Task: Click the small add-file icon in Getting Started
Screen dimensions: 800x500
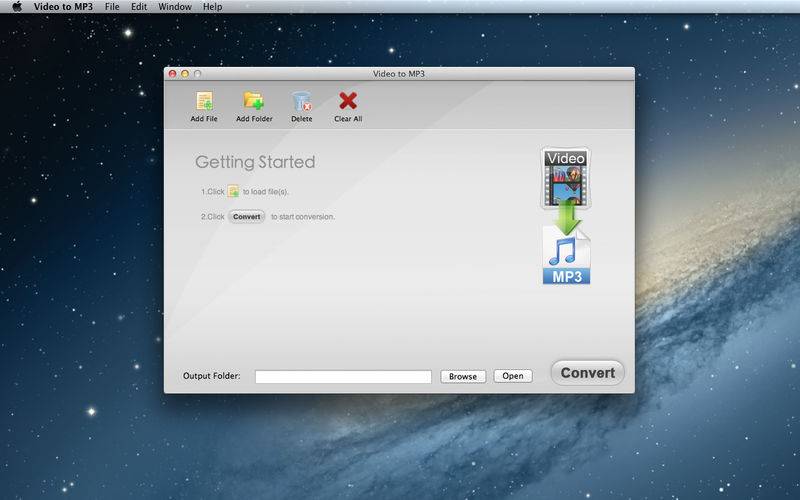Action: [233, 191]
